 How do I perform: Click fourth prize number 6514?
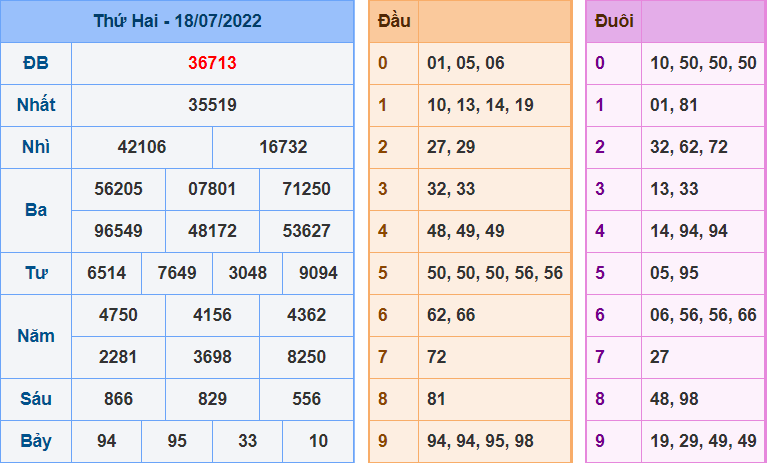point(107,273)
